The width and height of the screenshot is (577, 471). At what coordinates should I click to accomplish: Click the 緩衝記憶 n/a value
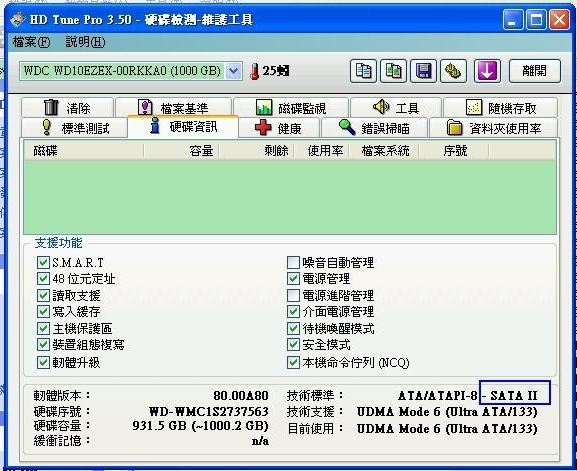point(260,441)
